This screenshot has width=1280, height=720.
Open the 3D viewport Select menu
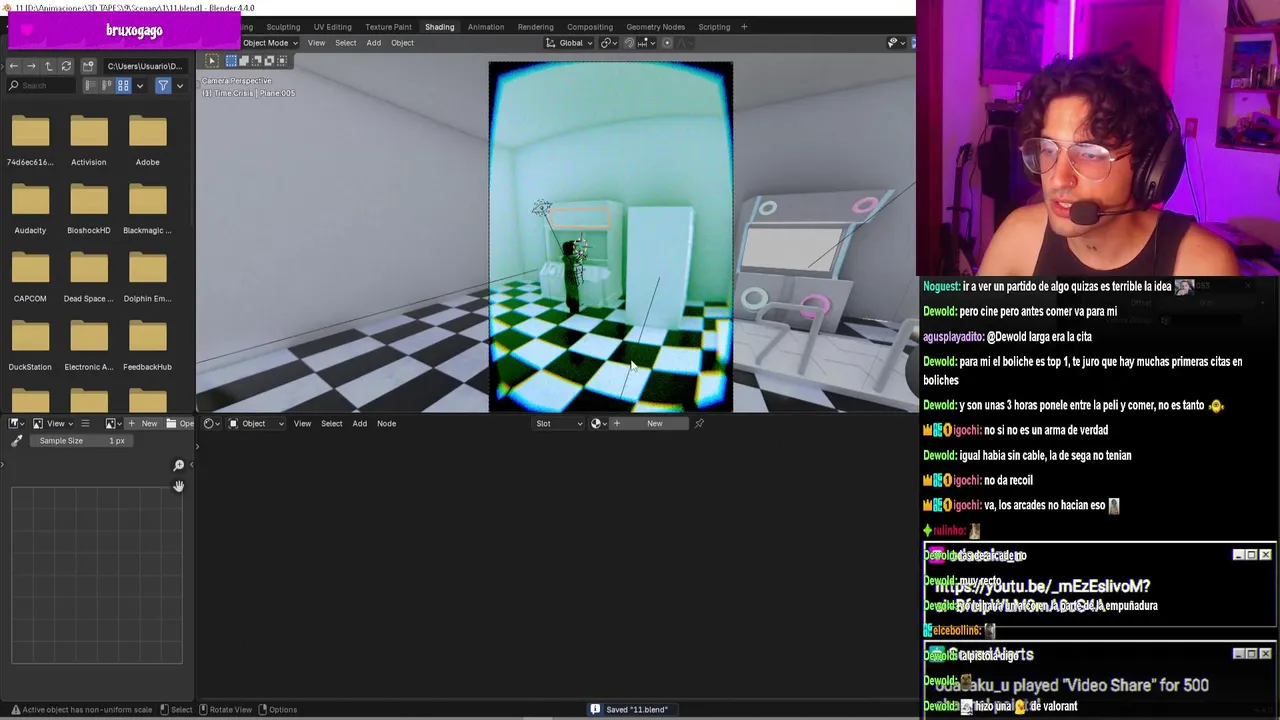coord(345,43)
